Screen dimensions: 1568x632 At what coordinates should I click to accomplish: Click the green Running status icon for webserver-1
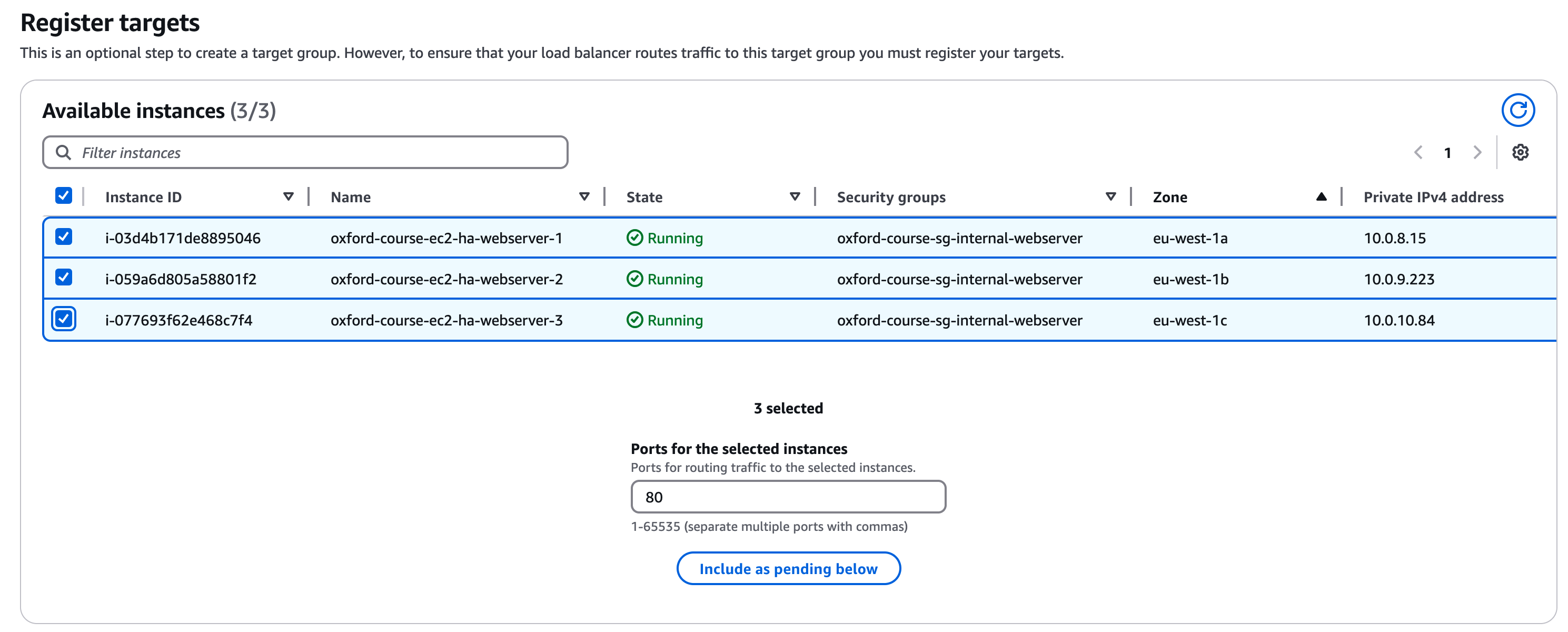click(x=635, y=238)
